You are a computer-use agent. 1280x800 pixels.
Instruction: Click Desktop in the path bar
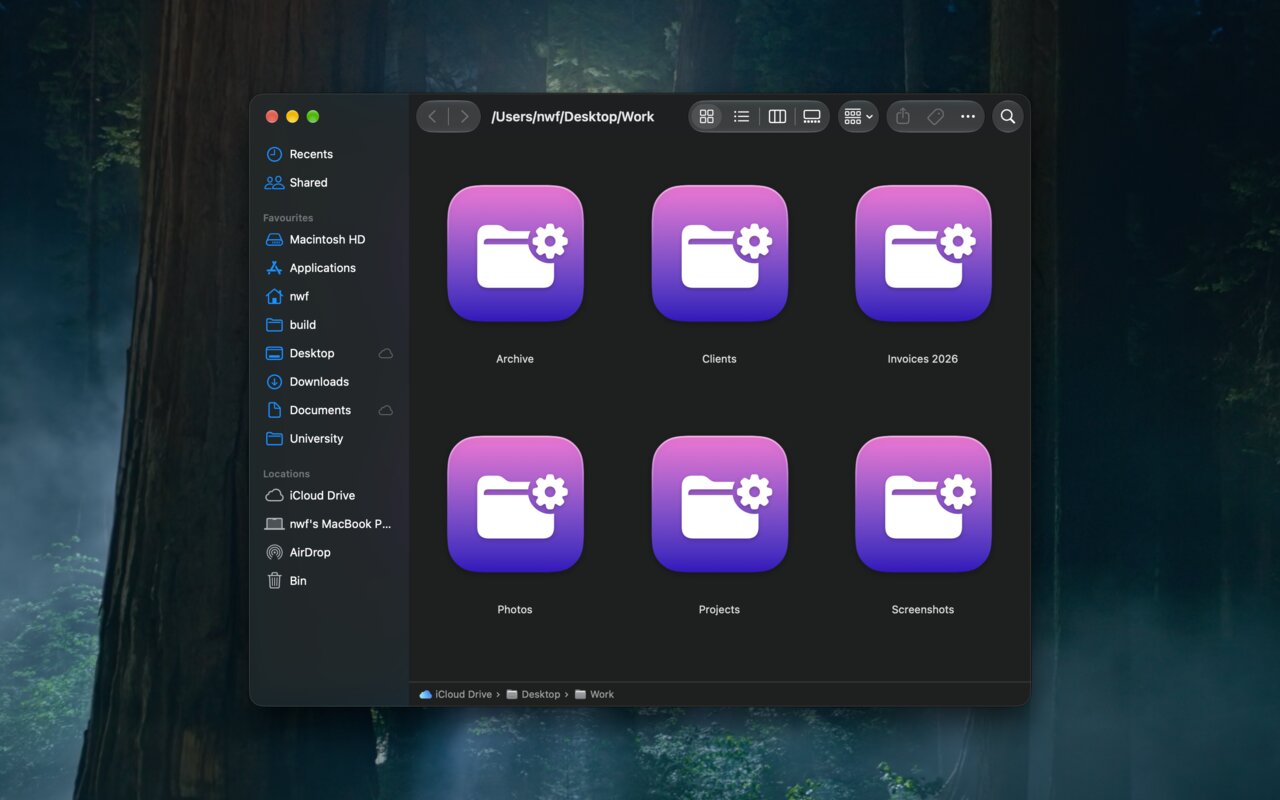click(x=533, y=694)
